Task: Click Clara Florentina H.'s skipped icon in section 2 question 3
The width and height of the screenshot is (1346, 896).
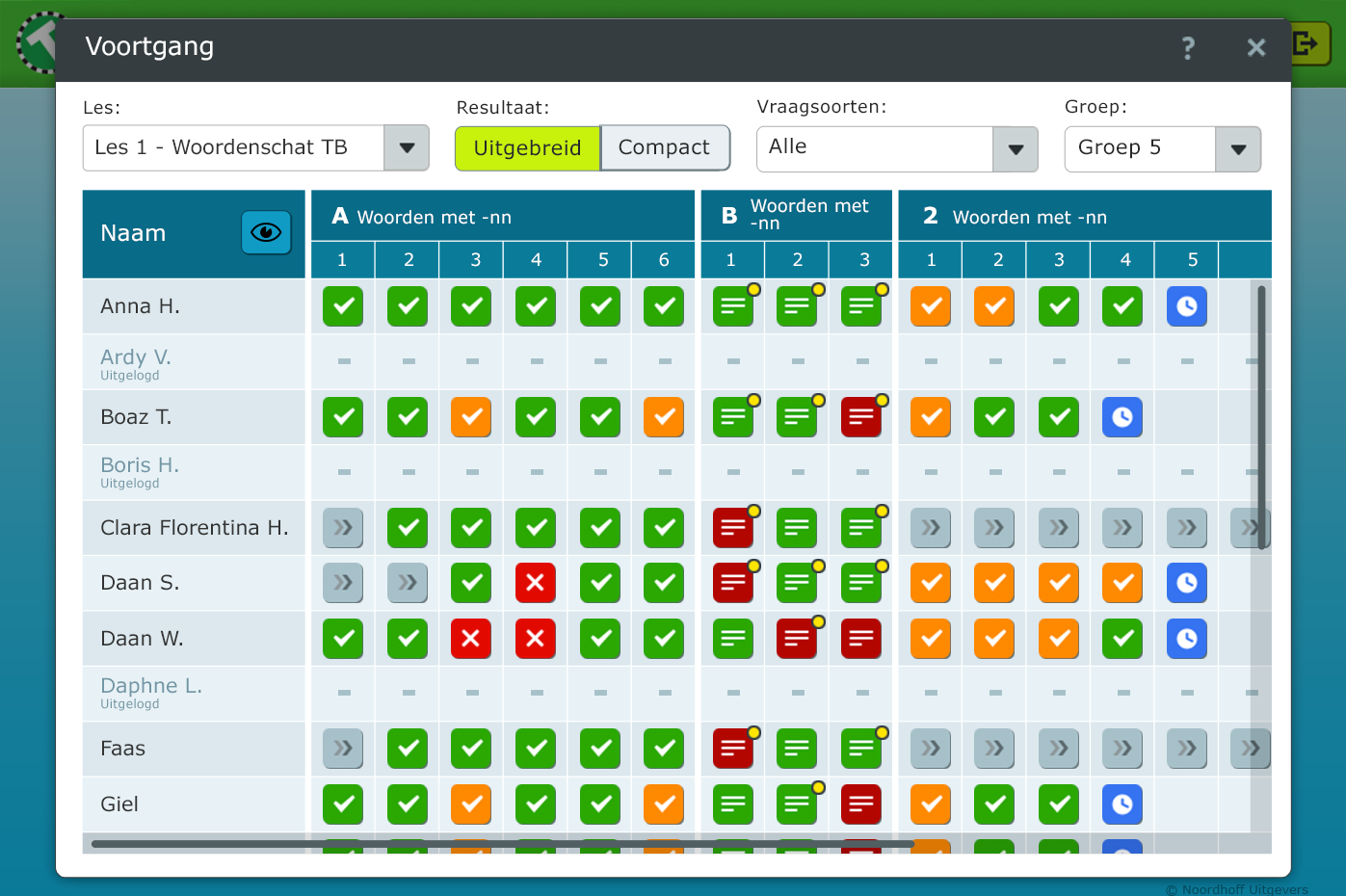Action: [x=1059, y=528]
